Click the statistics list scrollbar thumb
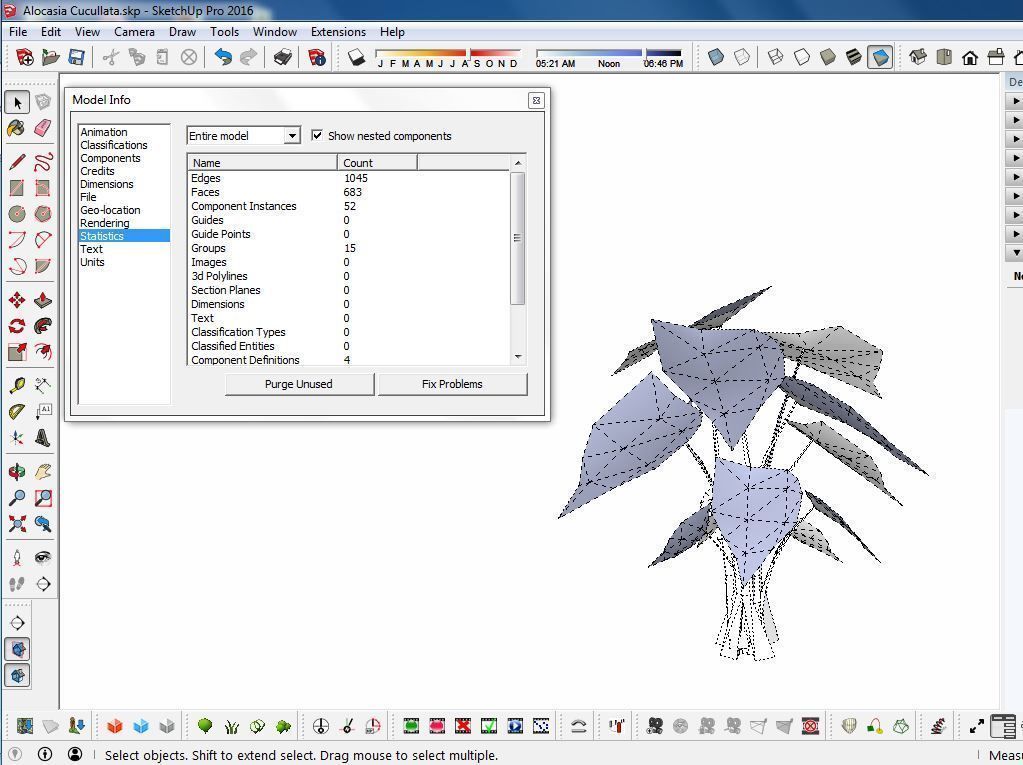The width and height of the screenshot is (1023, 765). point(517,238)
